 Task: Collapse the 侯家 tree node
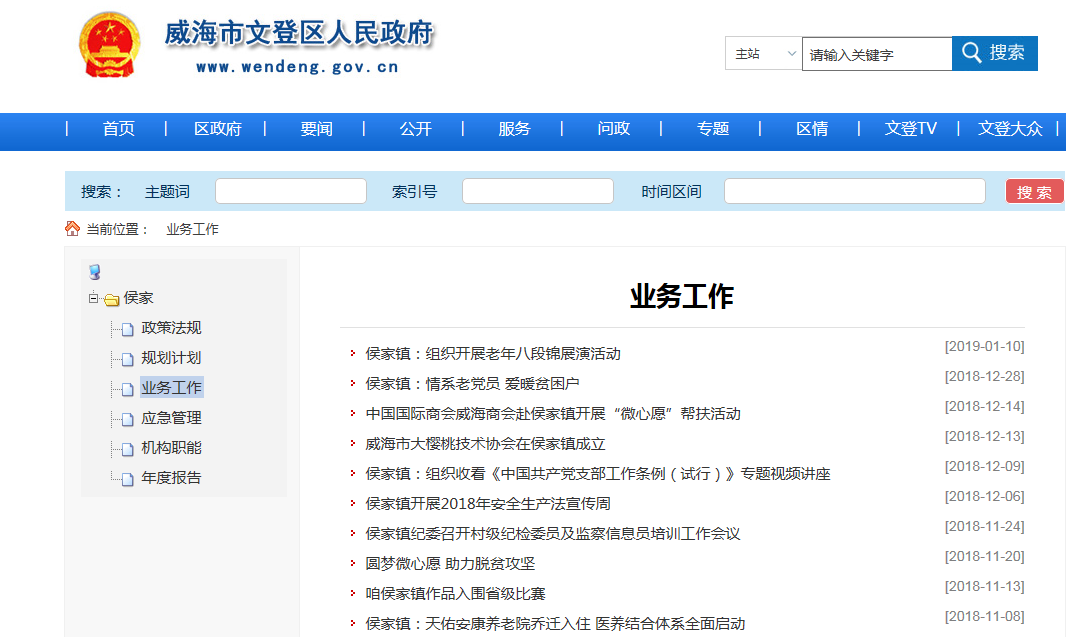[93, 298]
